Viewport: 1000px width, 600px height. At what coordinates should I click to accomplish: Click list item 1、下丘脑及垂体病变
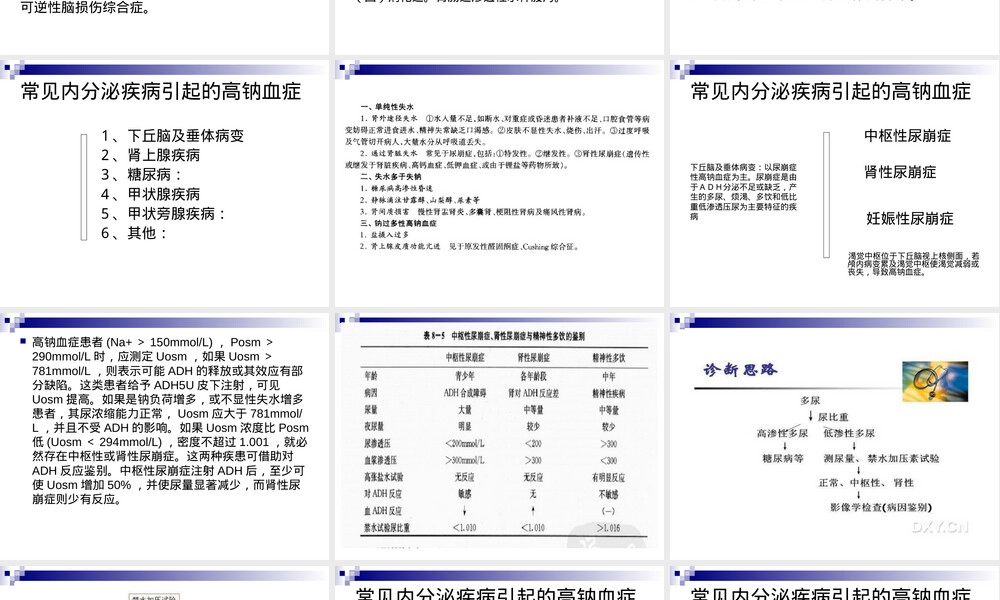172,136
